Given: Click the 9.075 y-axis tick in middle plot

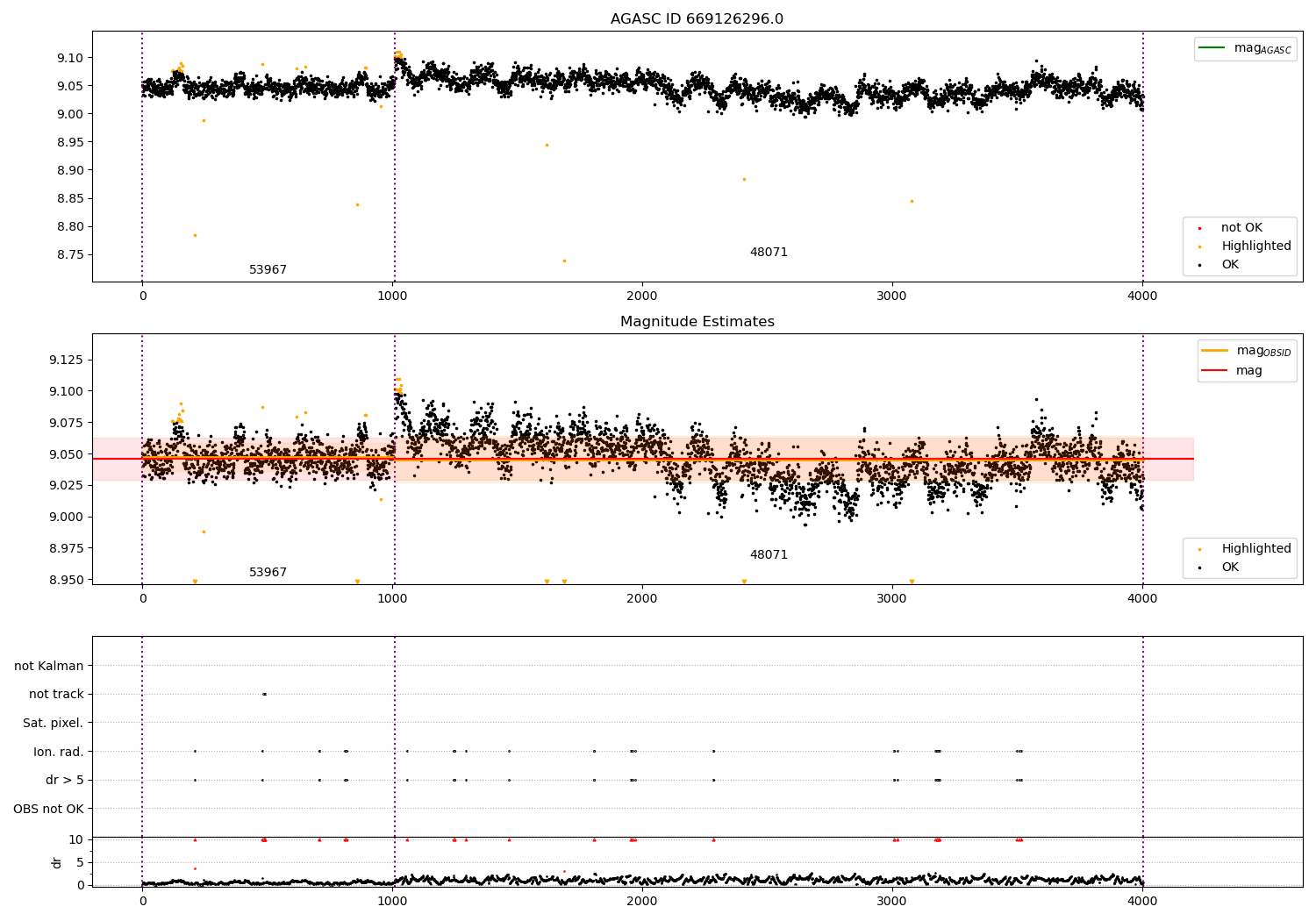Looking at the screenshot, I should (x=66, y=423).
